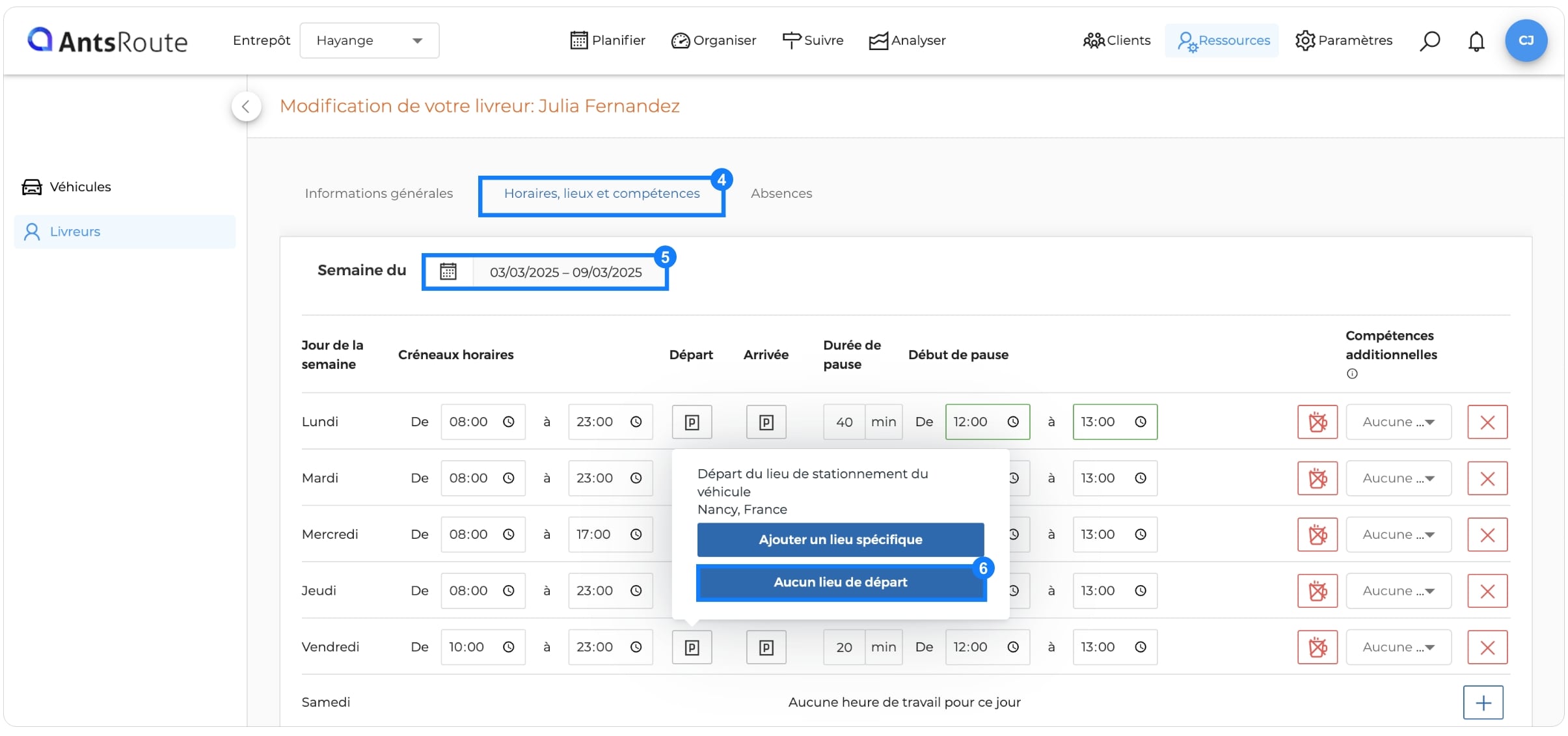Viewport: 1568px width, 736px height.
Task: Add working hours for Samedi
Action: 1483,703
